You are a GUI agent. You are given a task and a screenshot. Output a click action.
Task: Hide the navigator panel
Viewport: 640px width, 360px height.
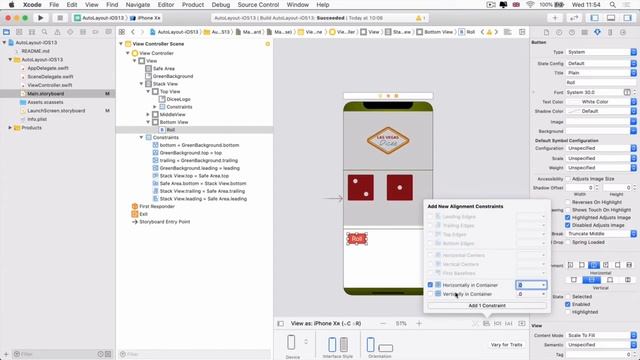pyautogui.click(x=595, y=18)
